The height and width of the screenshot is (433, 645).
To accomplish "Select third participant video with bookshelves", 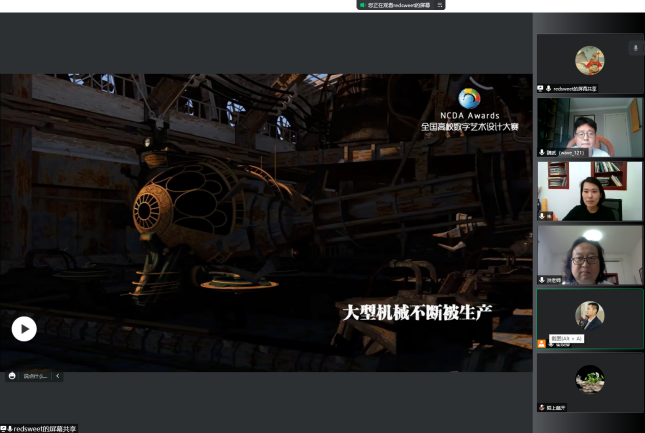I will click(589, 190).
